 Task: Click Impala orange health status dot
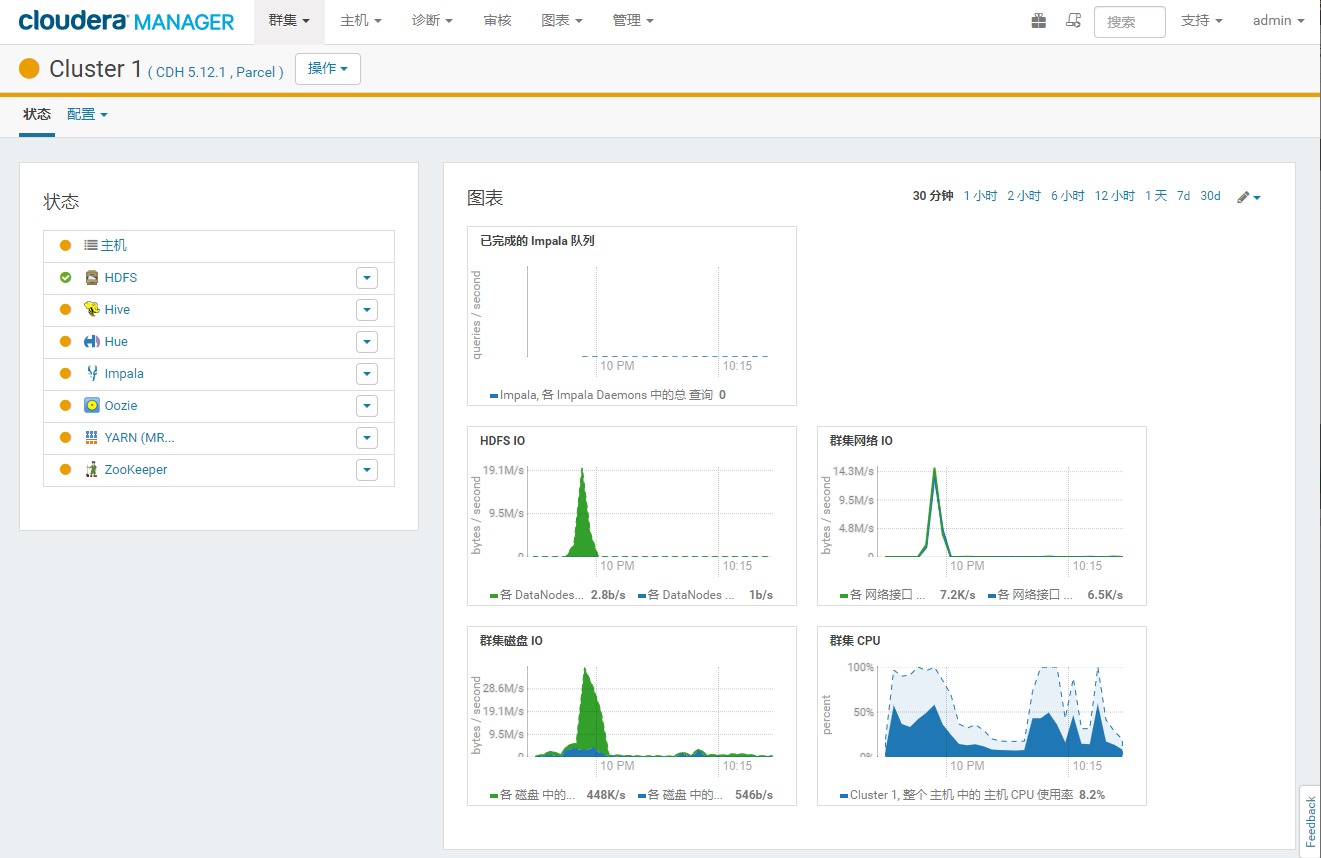(65, 373)
